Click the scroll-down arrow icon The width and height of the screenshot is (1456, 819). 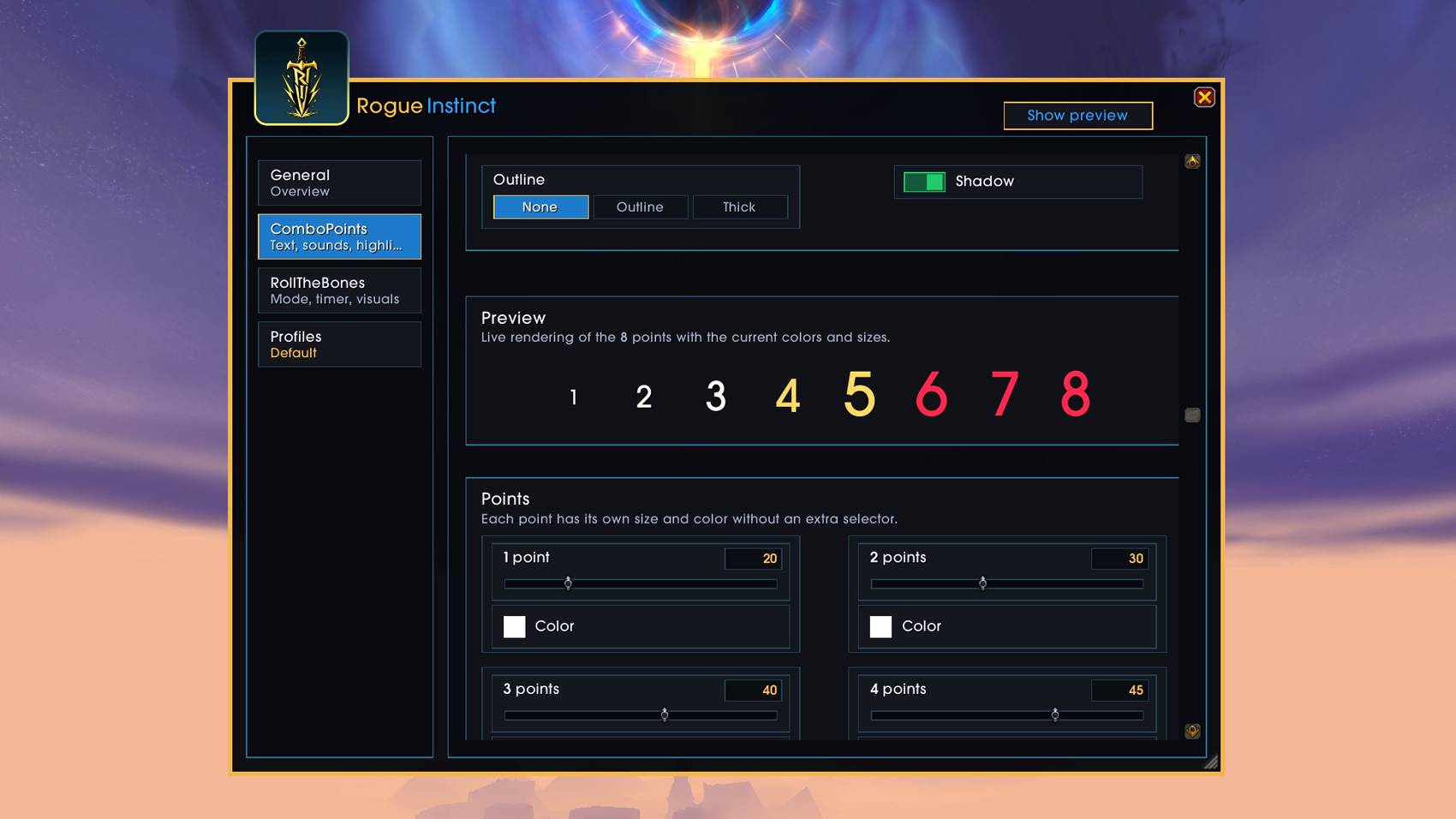(x=1192, y=731)
